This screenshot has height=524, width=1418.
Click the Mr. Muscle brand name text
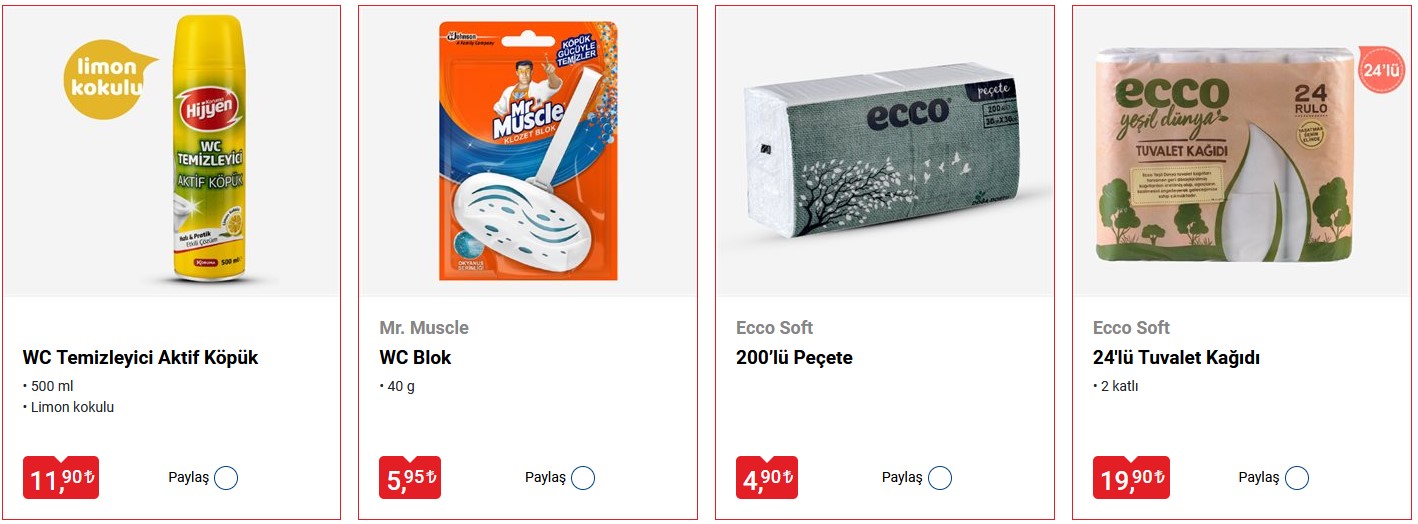click(x=424, y=328)
